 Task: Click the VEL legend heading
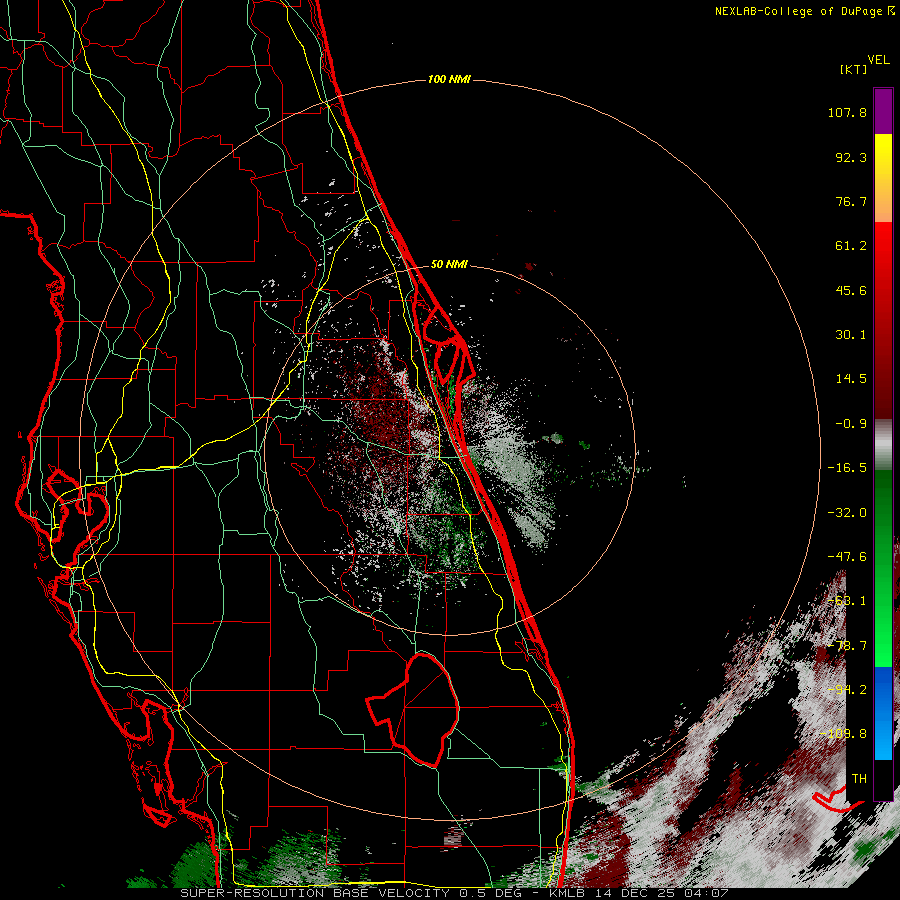point(878,60)
